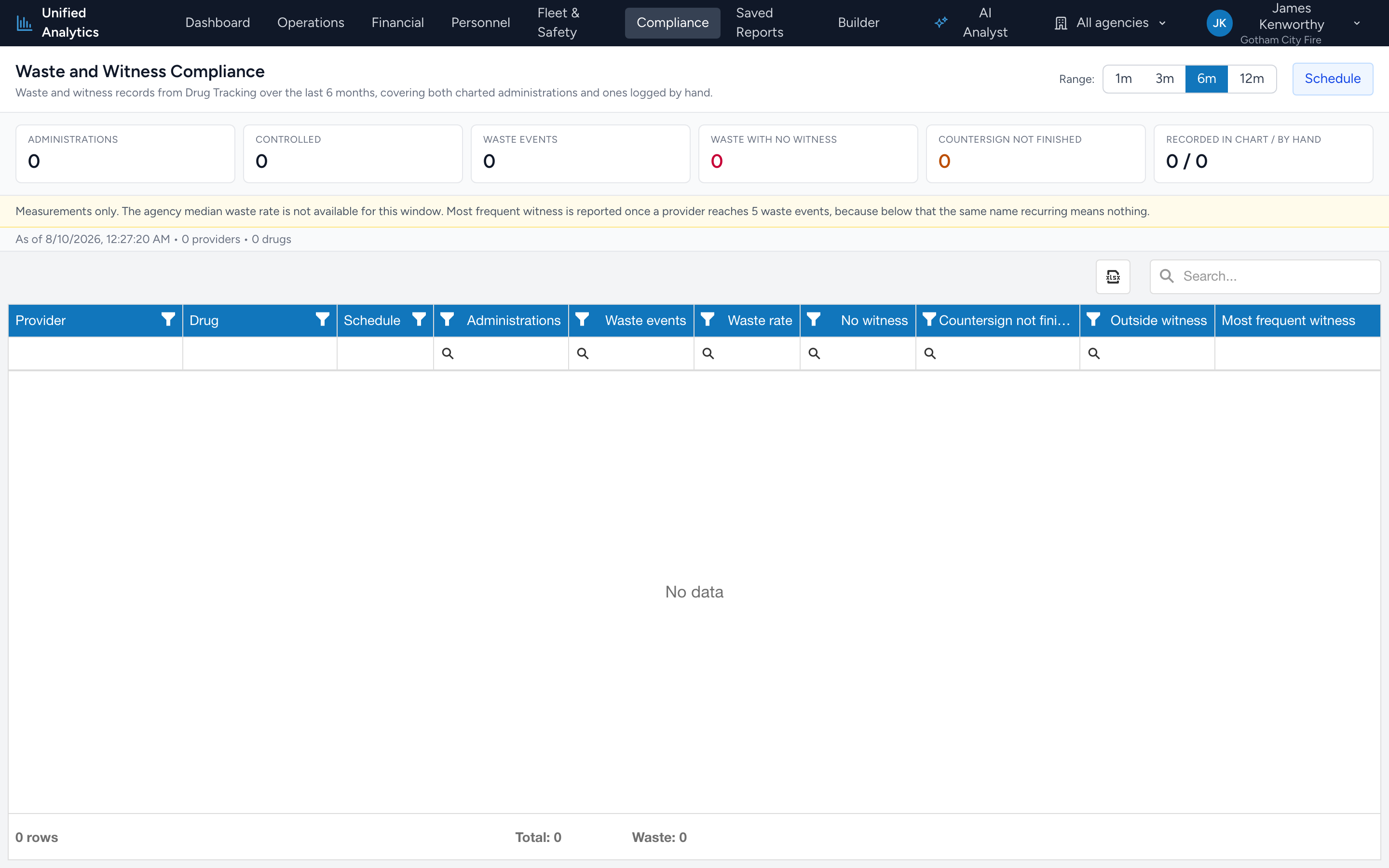The height and width of the screenshot is (868, 1389).
Task: Click the AI Analyst sparkle icon
Action: pos(941,23)
